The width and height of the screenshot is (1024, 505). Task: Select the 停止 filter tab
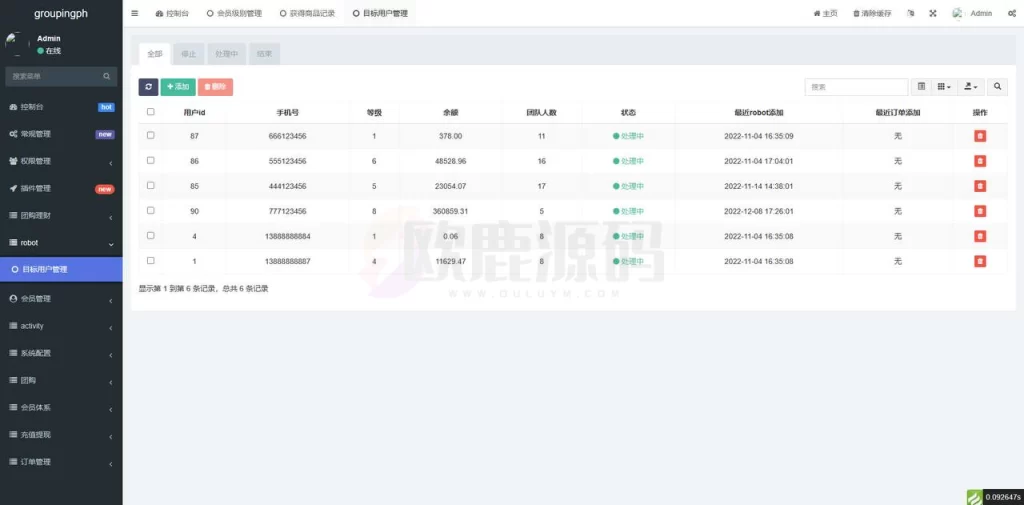click(189, 54)
